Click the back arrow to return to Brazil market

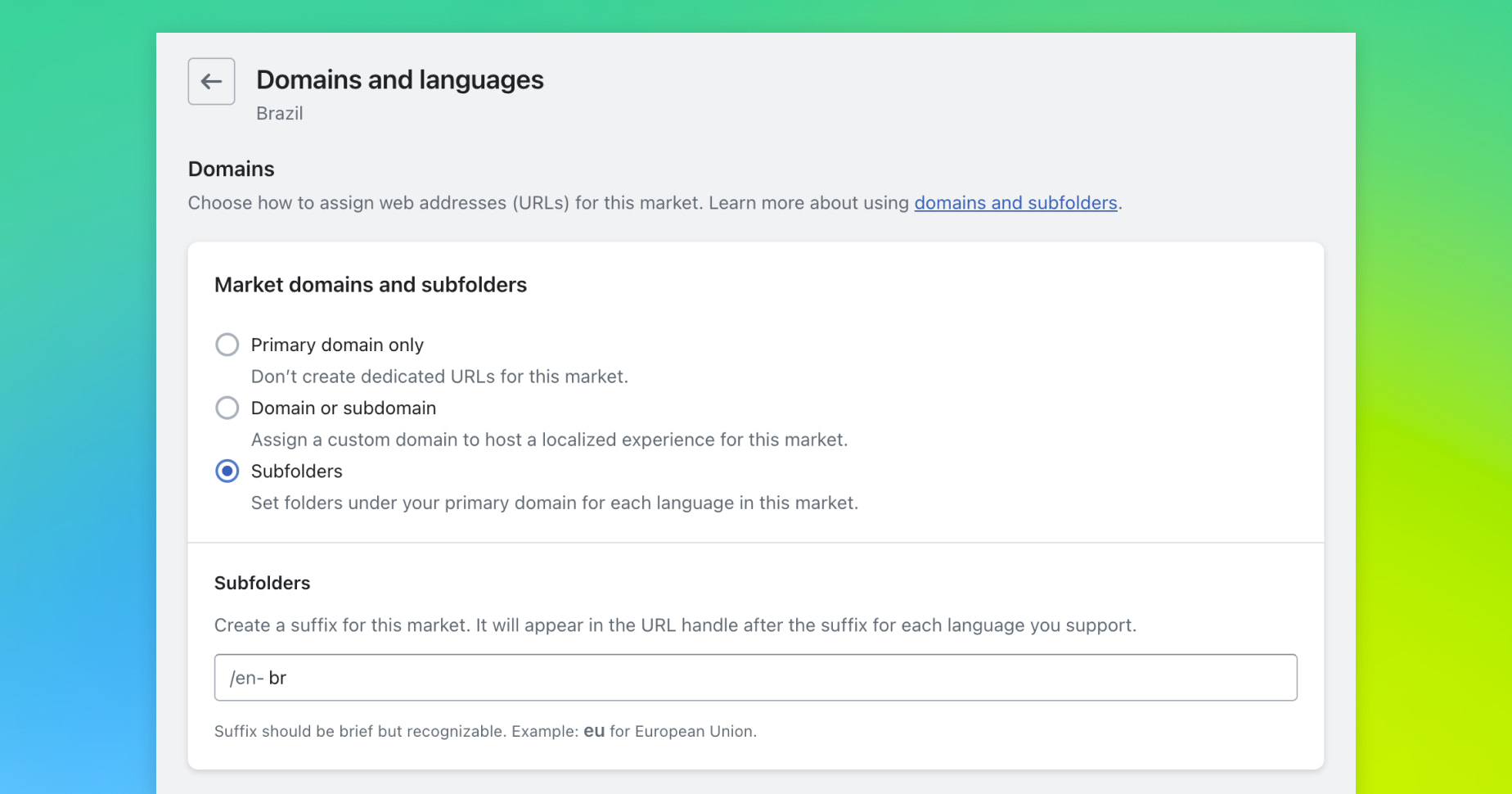coord(211,81)
